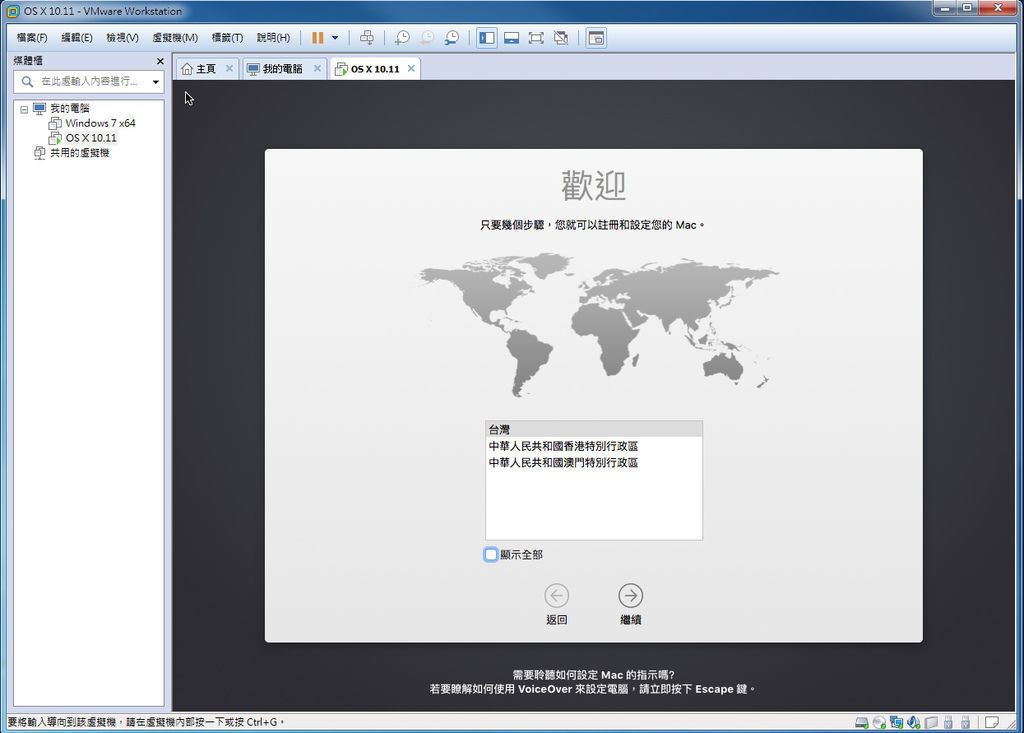The image size is (1024, 733).
Task: Click the second USB device status icon
Action: click(965, 723)
